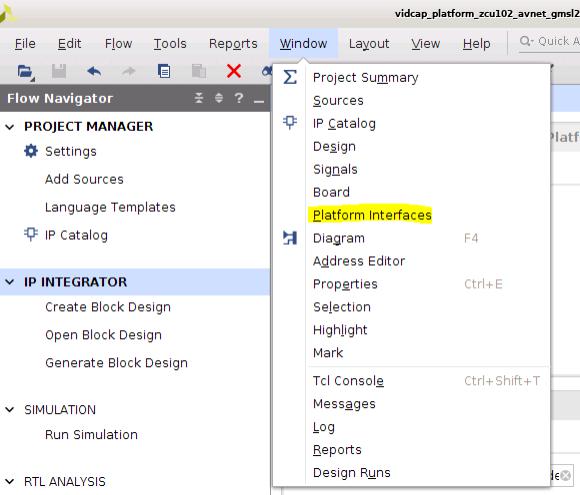The width and height of the screenshot is (580, 495).
Task: Open the Reports menu in menu bar
Action: click(233, 44)
